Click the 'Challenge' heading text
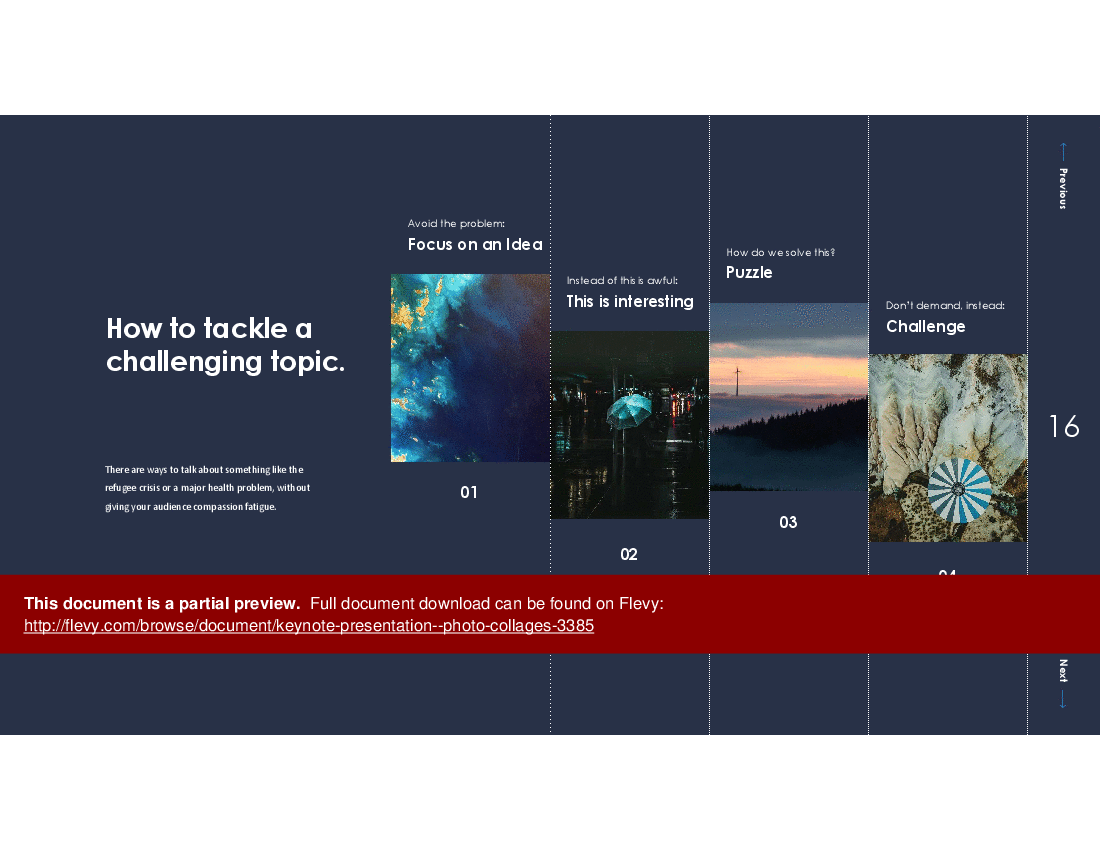This screenshot has height=850, width=1100. (926, 326)
